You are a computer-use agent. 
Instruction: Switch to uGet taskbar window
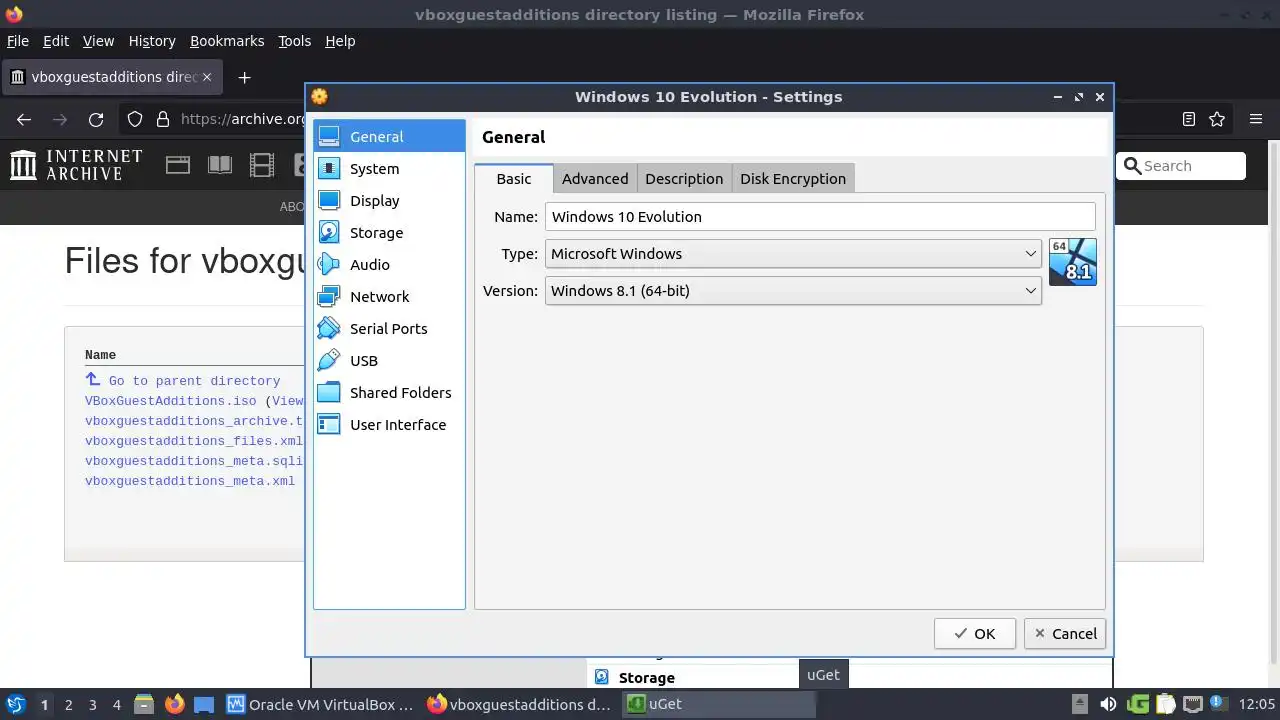[719, 704]
